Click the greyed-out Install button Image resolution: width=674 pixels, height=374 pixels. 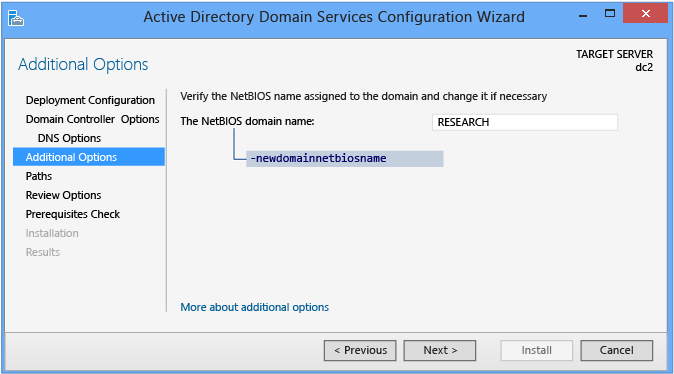click(536, 350)
